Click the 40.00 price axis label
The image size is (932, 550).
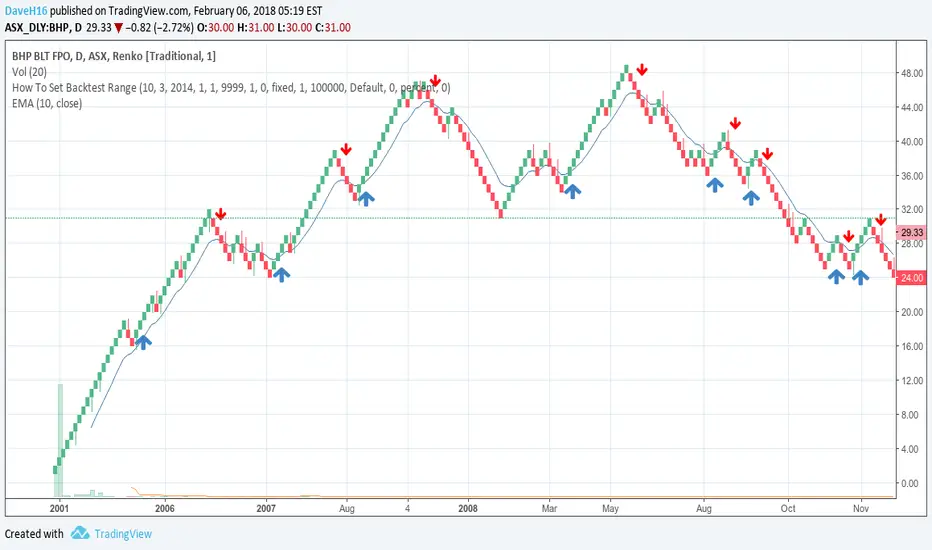coord(912,142)
